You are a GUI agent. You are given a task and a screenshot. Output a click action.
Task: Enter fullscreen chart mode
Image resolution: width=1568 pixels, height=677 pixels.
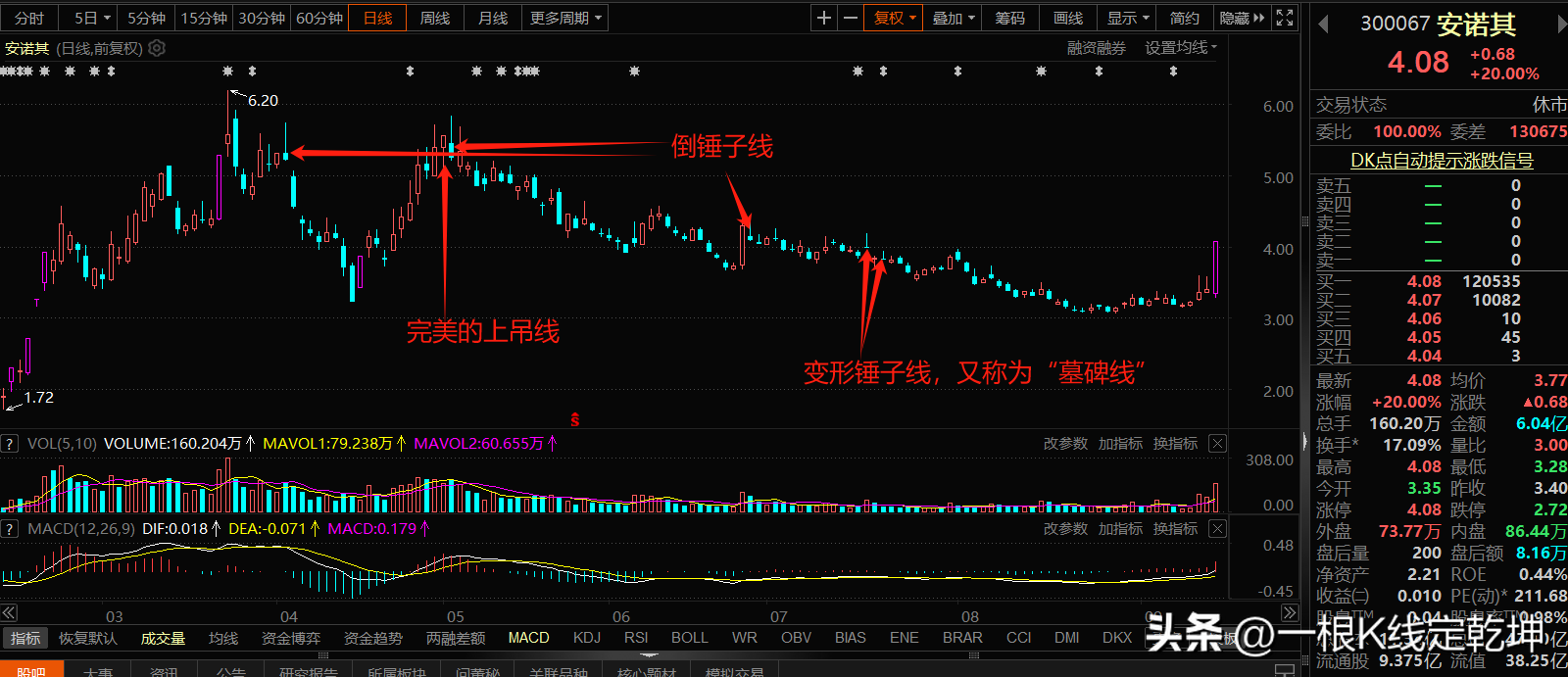(x=1285, y=18)
